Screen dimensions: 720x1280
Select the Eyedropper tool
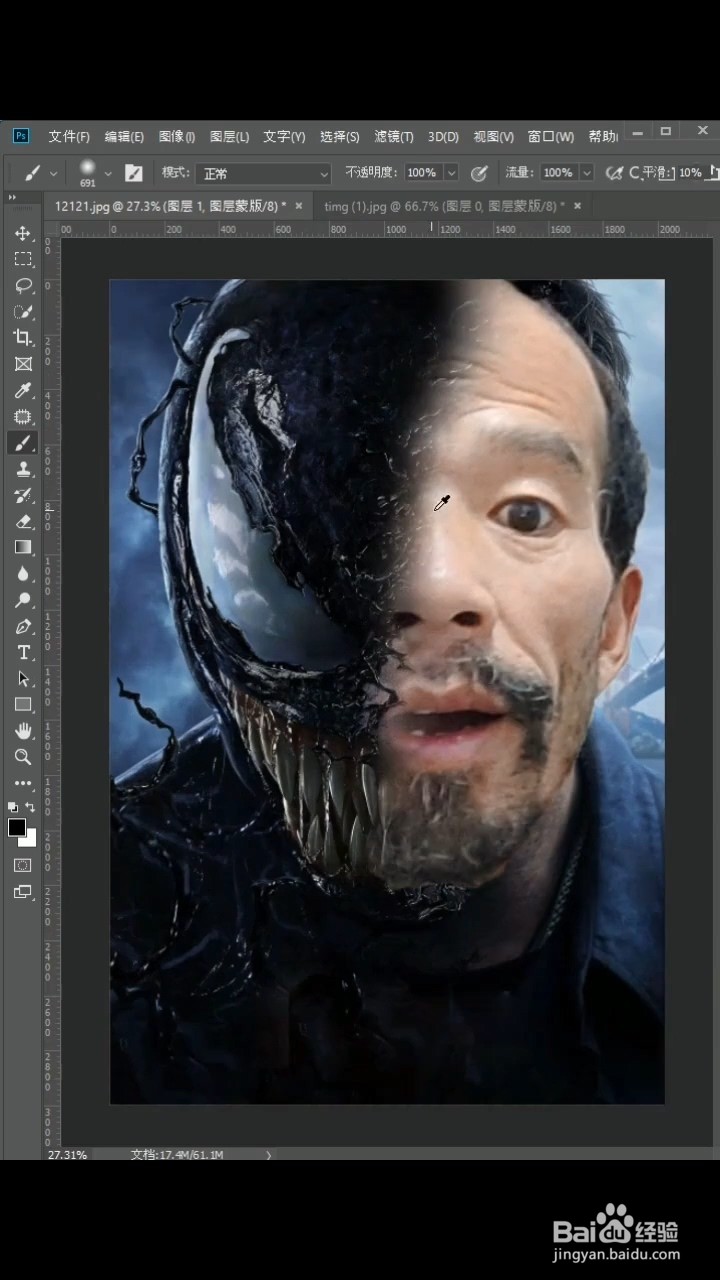pyautogui.click(x=23, y=390)
